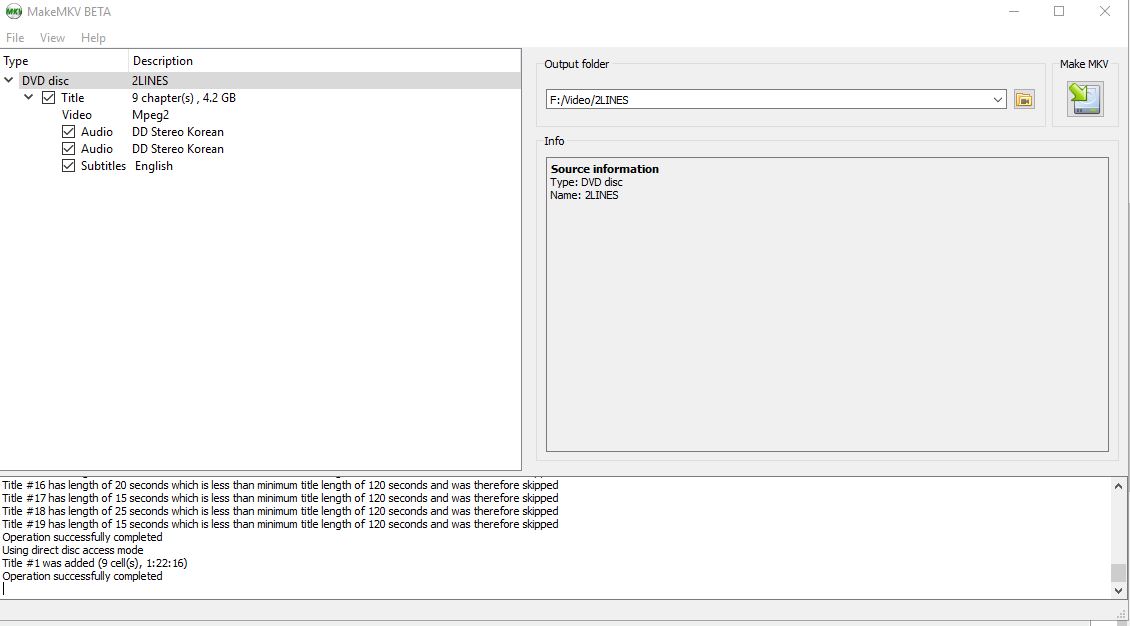Maximize the MakeMKV window

(x=1059, y=12)
